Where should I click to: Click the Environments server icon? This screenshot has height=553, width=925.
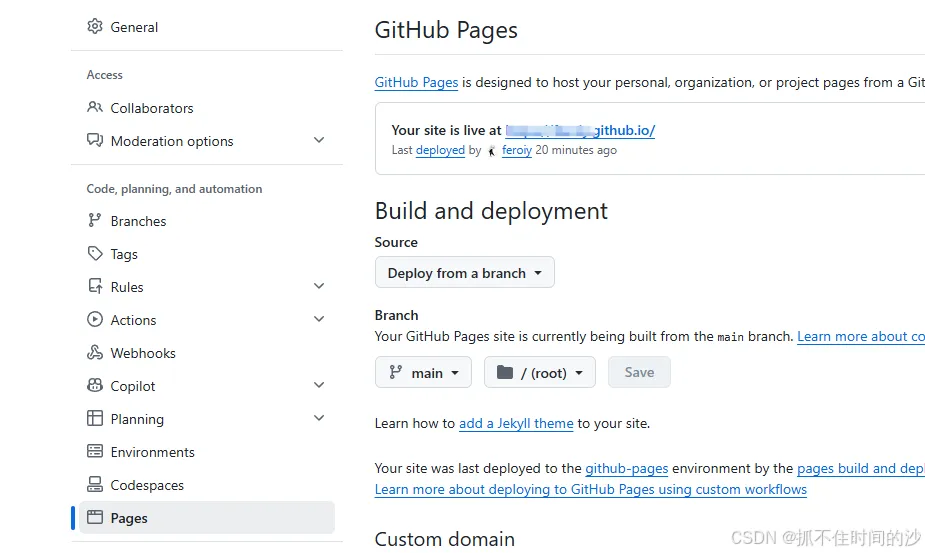[x=94, y=451]
